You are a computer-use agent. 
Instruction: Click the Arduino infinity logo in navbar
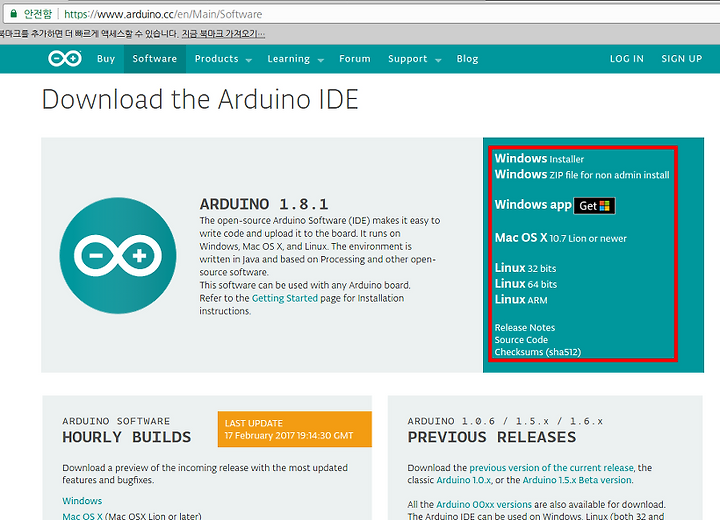65,58
